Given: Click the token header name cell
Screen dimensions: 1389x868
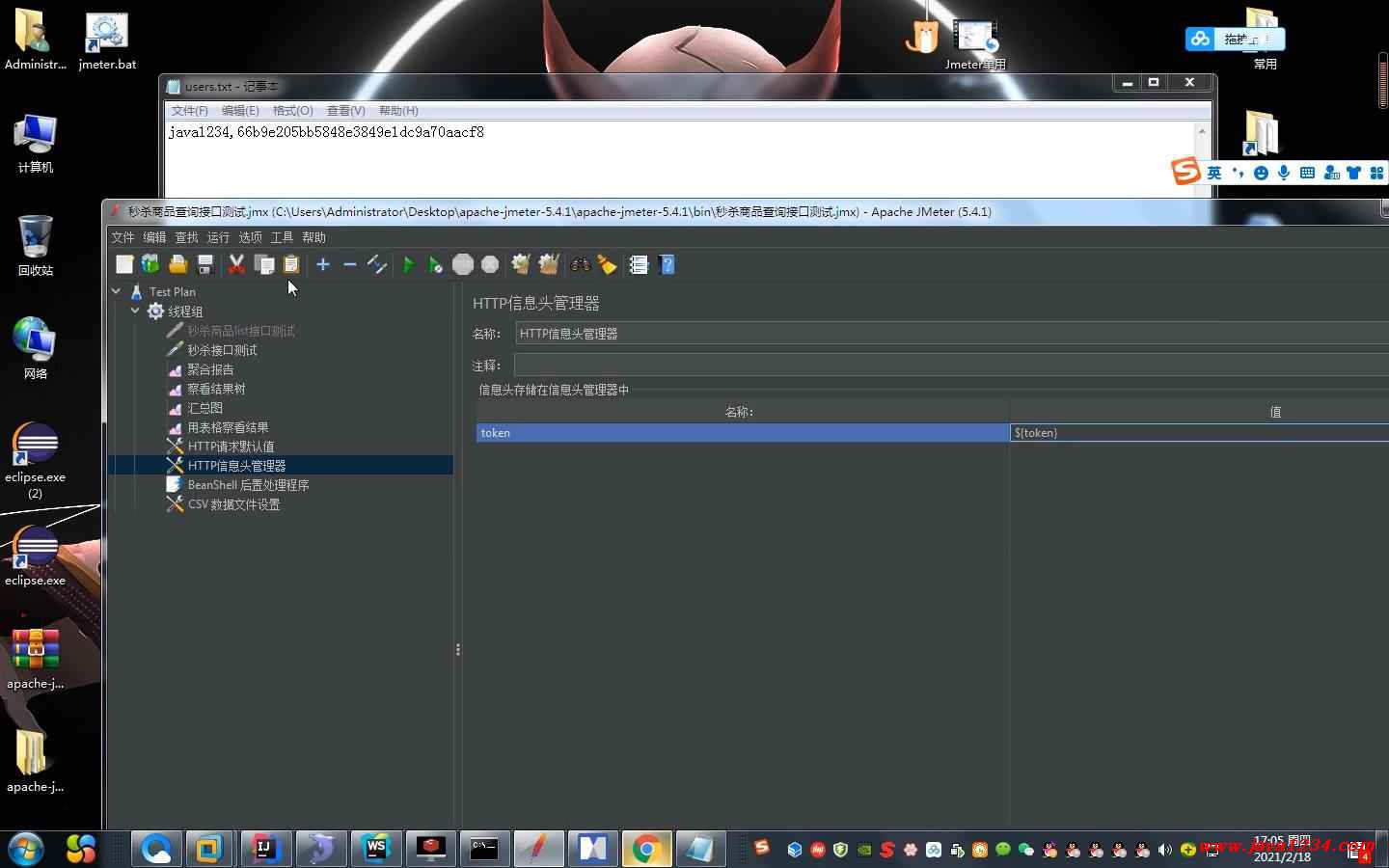Looking at the screenshot, I should (x=743, y=433).
